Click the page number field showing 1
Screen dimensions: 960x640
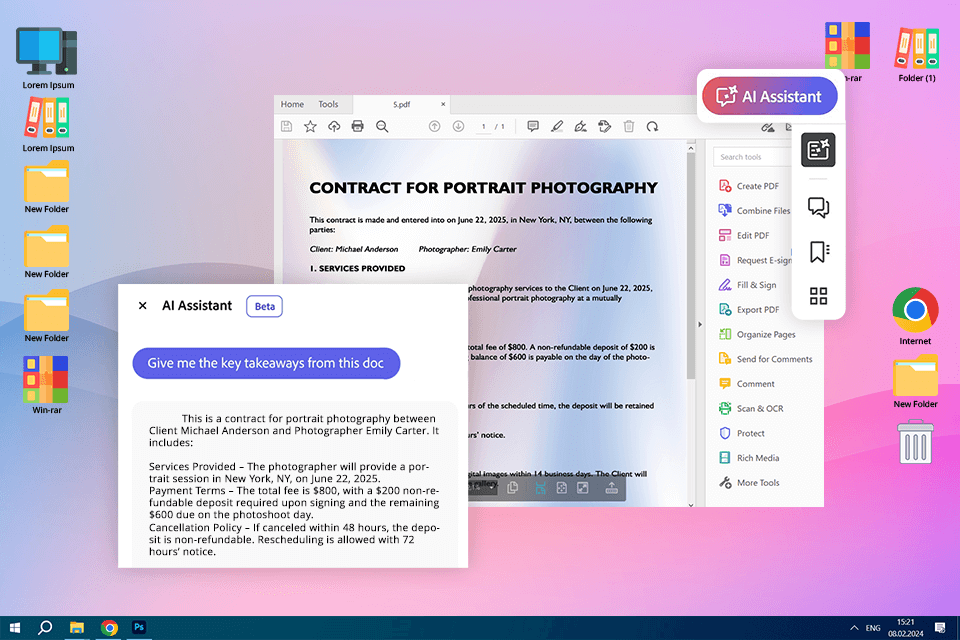tap(484, 127)
